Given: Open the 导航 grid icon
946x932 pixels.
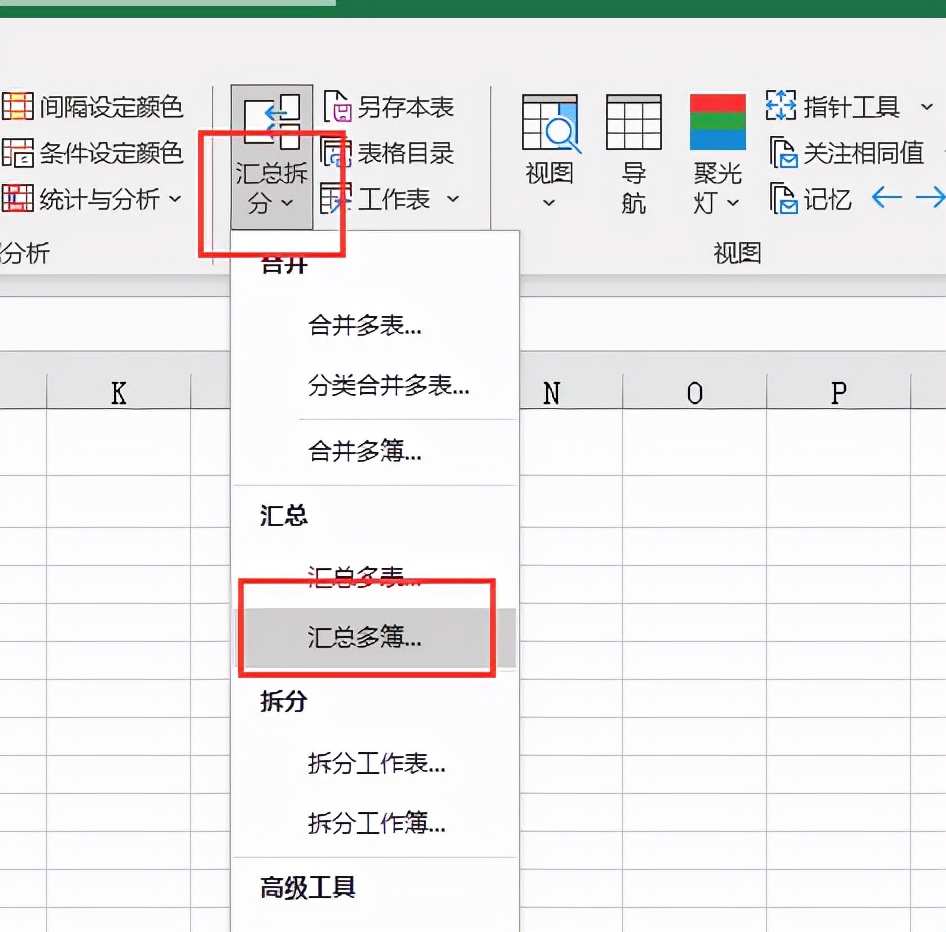Looking at the screenshot, I should [633, 122].
